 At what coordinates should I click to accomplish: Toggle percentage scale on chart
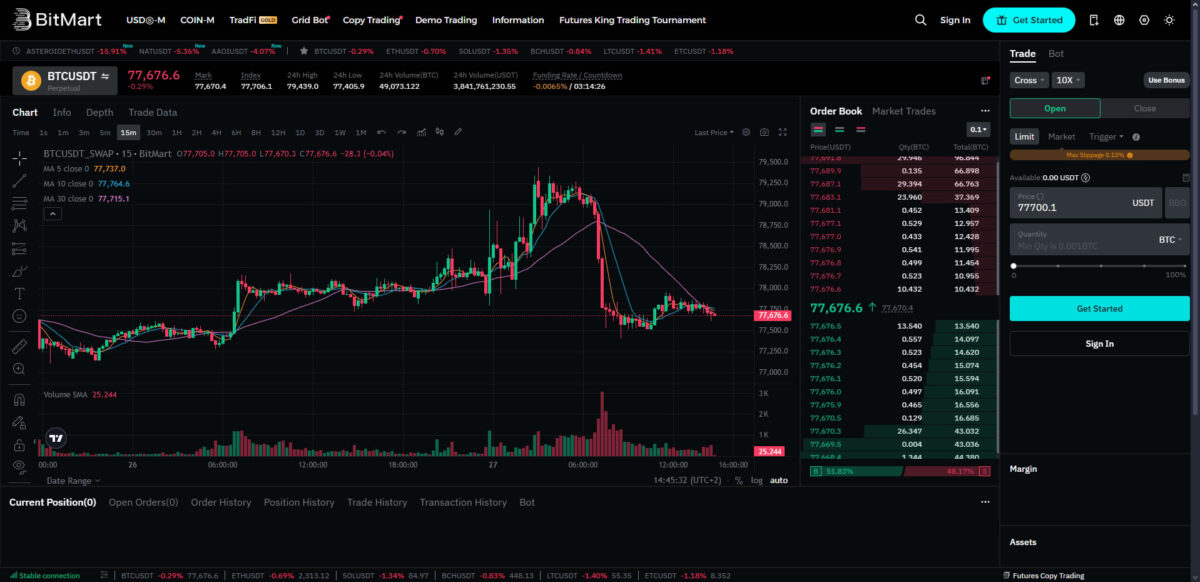tap(738, 481)
